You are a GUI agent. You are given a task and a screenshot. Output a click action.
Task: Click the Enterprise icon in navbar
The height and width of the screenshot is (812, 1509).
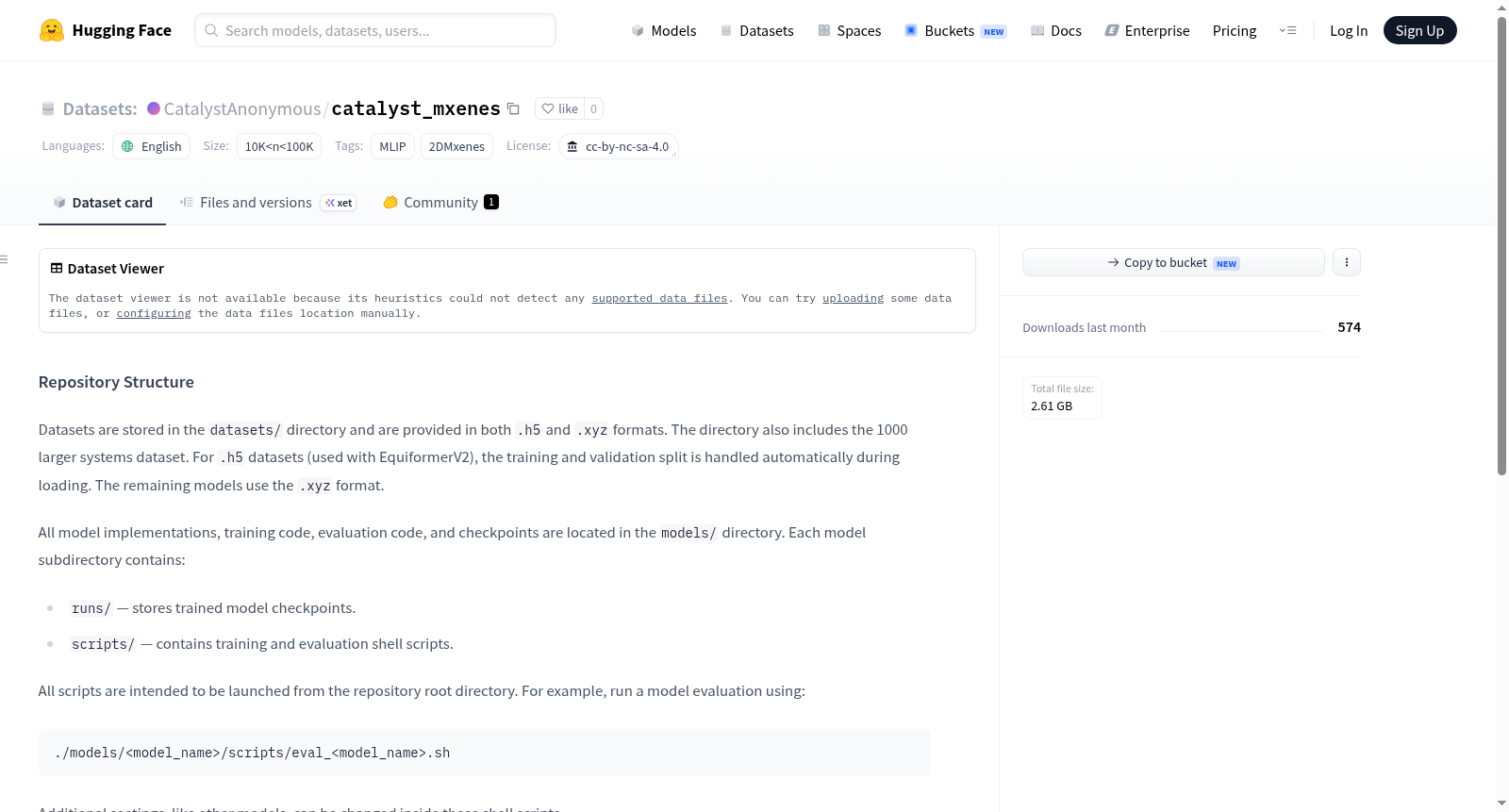click(x=1112, y=31)
